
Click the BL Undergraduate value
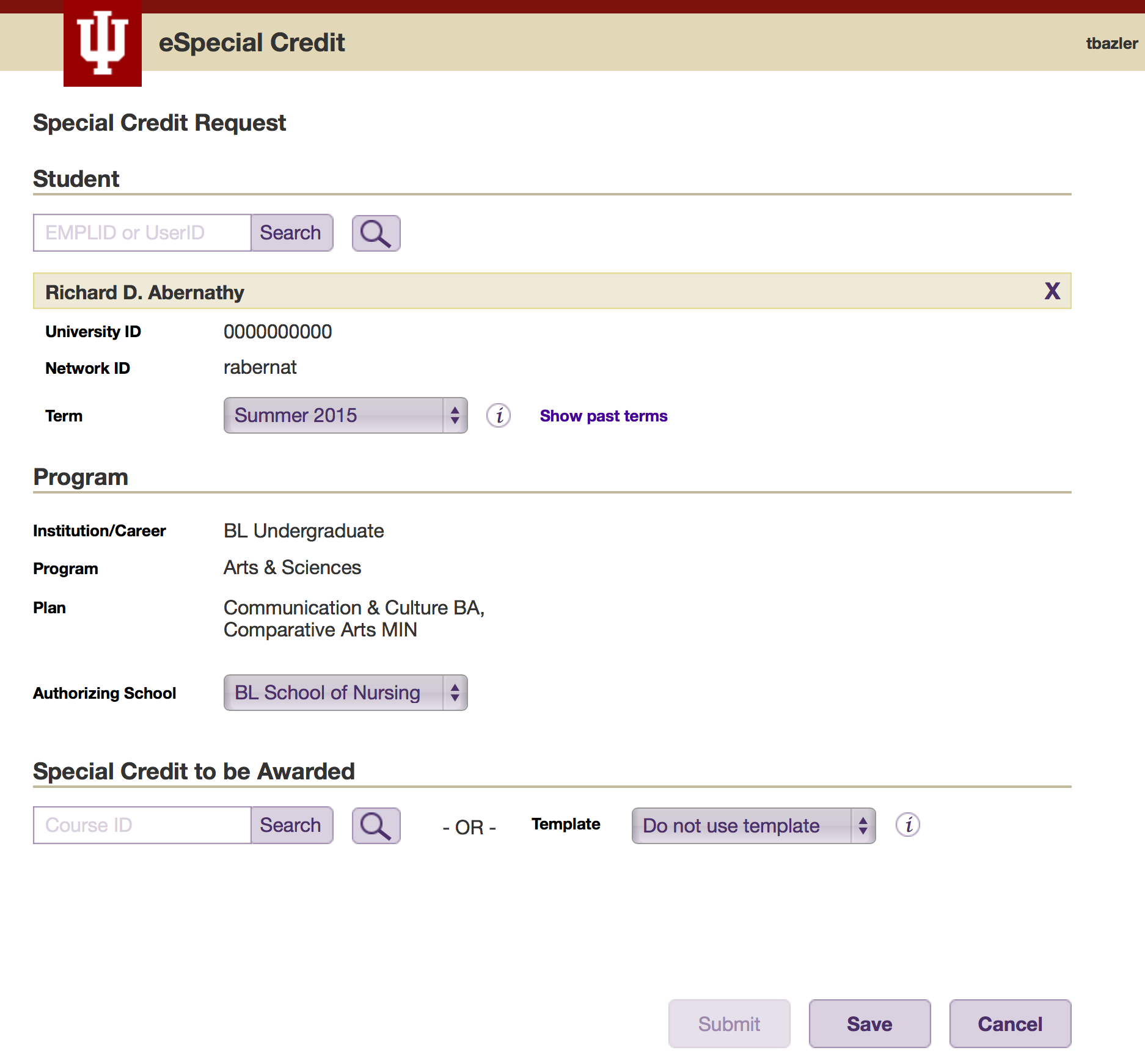(304, 531)
